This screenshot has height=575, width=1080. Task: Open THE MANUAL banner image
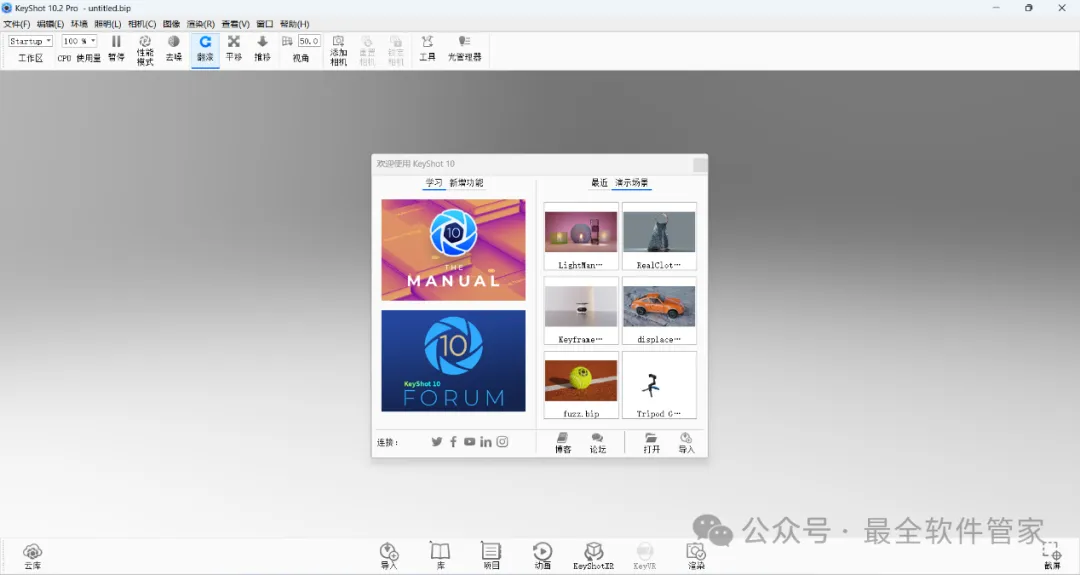(453, 250)
